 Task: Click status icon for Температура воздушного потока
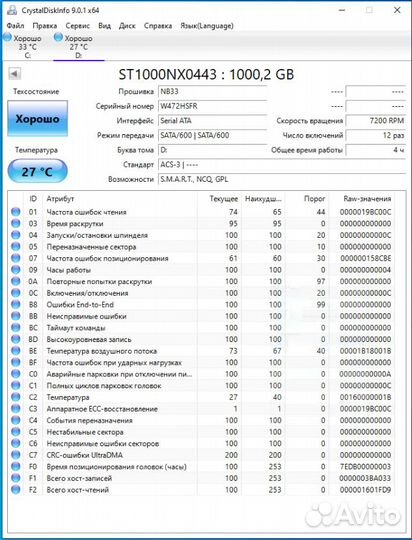click(16, 351)
